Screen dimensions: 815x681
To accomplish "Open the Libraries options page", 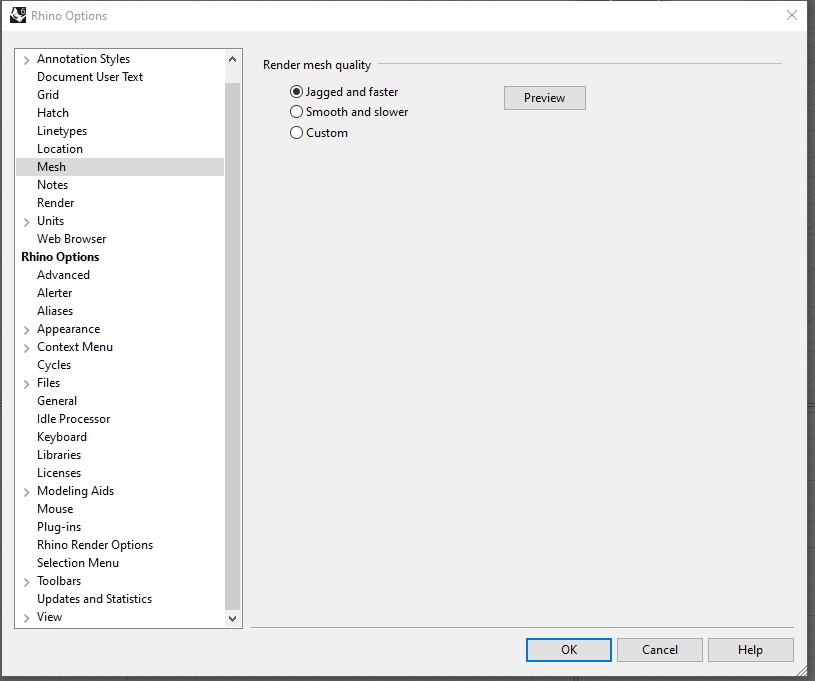I will click(x=59, y=455).
